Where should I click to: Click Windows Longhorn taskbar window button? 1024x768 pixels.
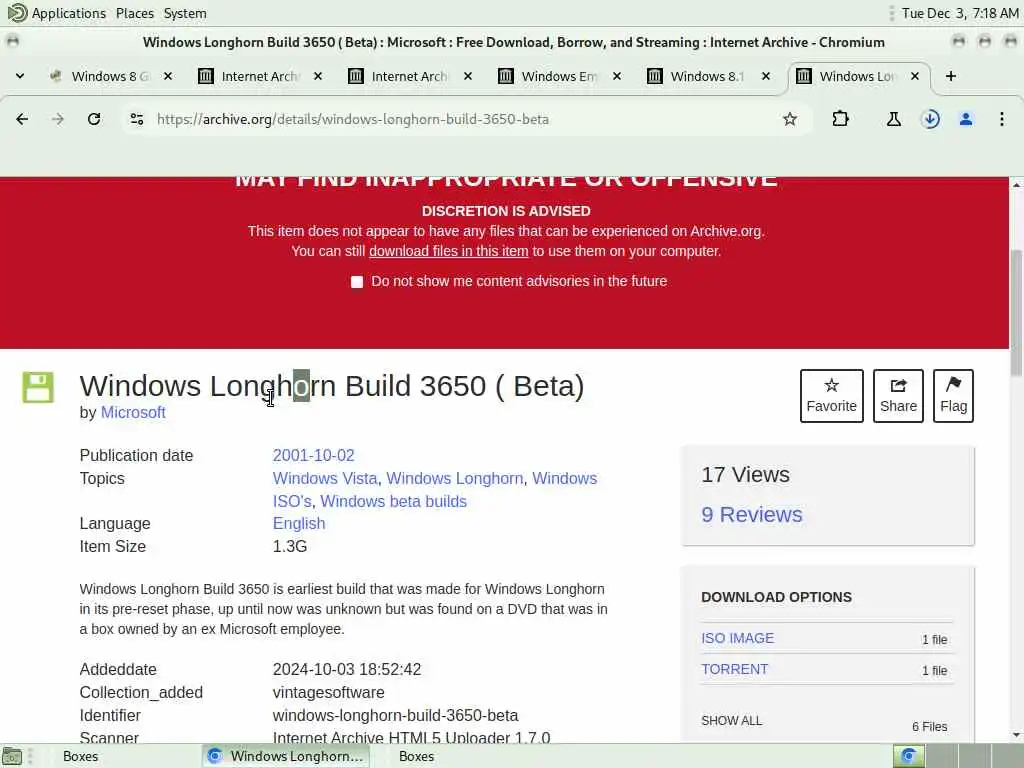coord(285,756)
